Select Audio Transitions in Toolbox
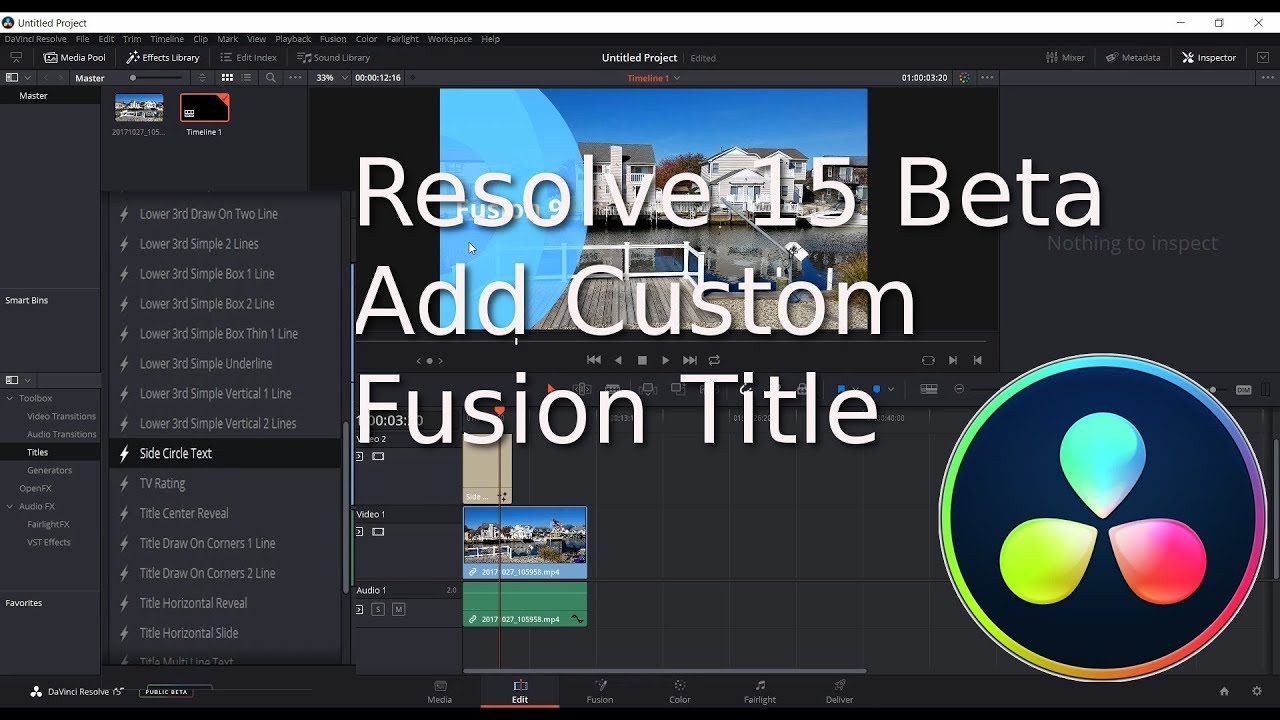The image size is (1280, 720). click(62, 434)
